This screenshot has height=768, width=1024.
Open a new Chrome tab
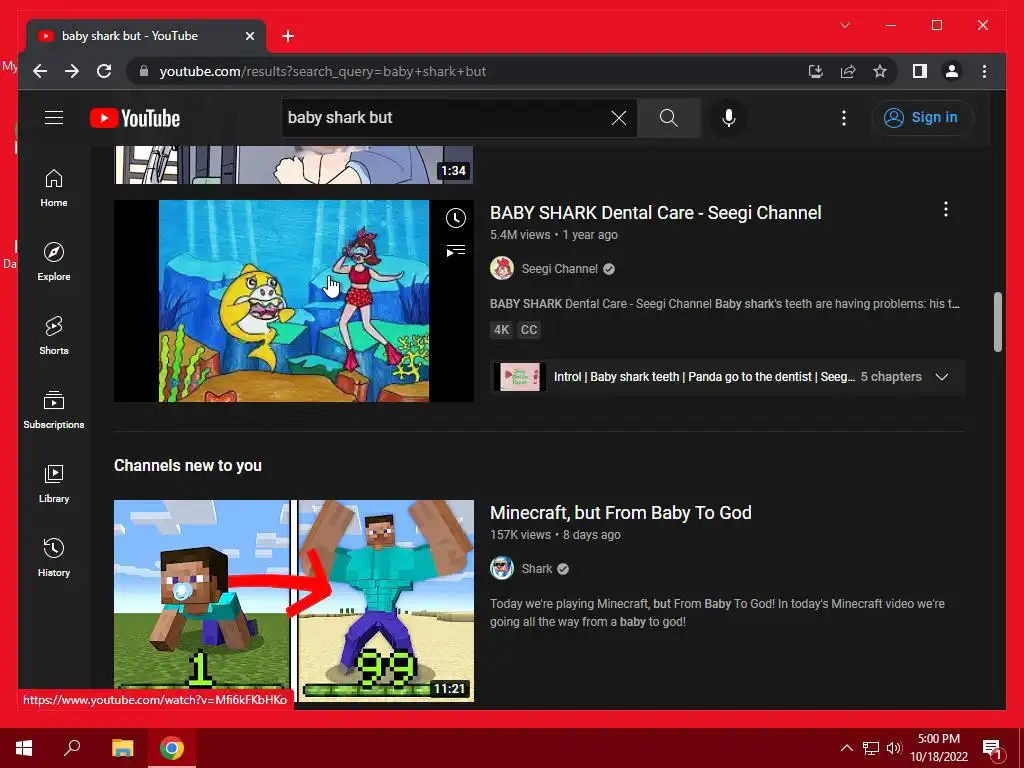point(288,37)
